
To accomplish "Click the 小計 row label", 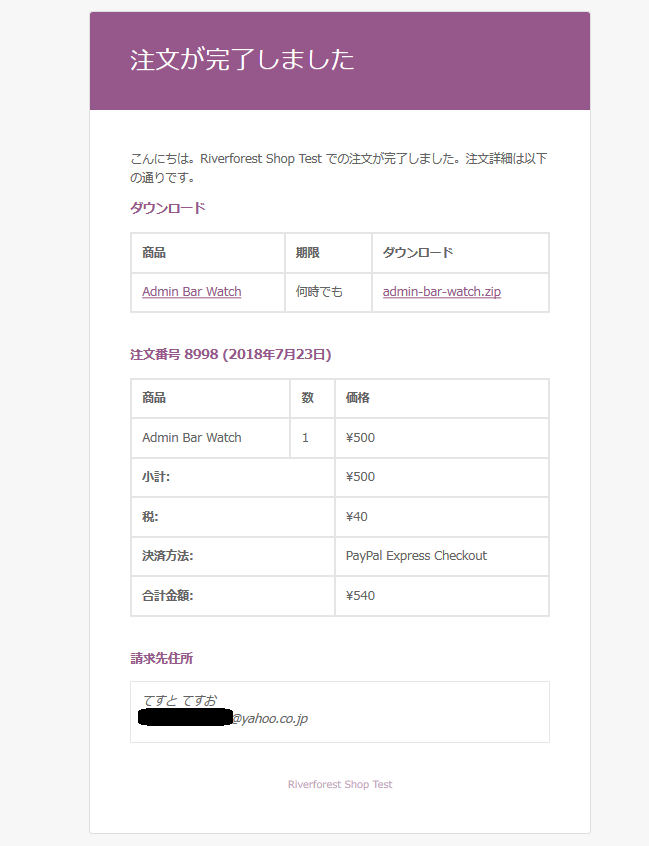I will [156, 477].
